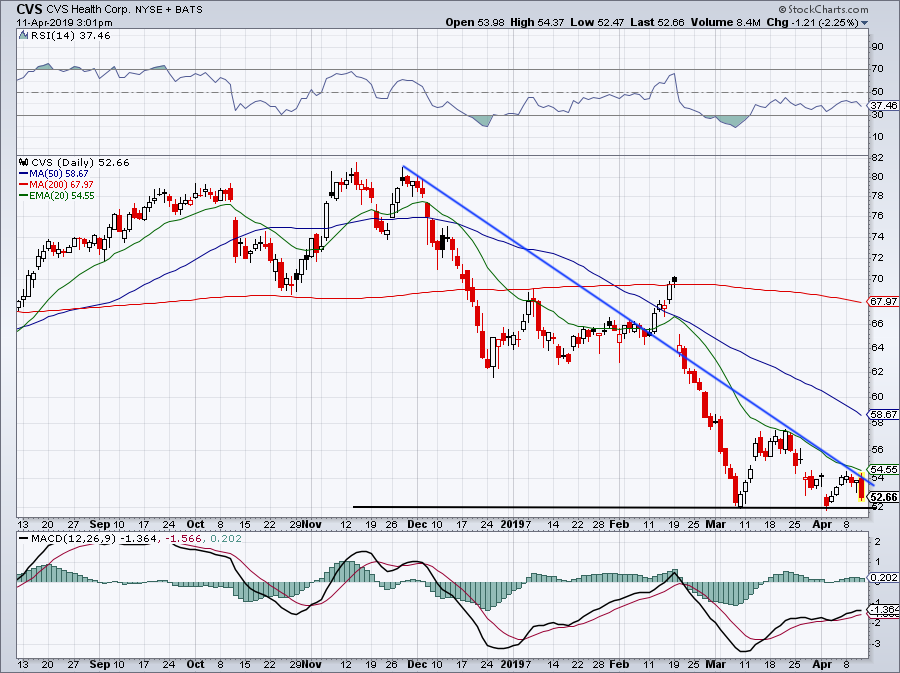Click the 82 label on the price axis
This screenshot has width=900, height=673.
click(x=877, y=158)
